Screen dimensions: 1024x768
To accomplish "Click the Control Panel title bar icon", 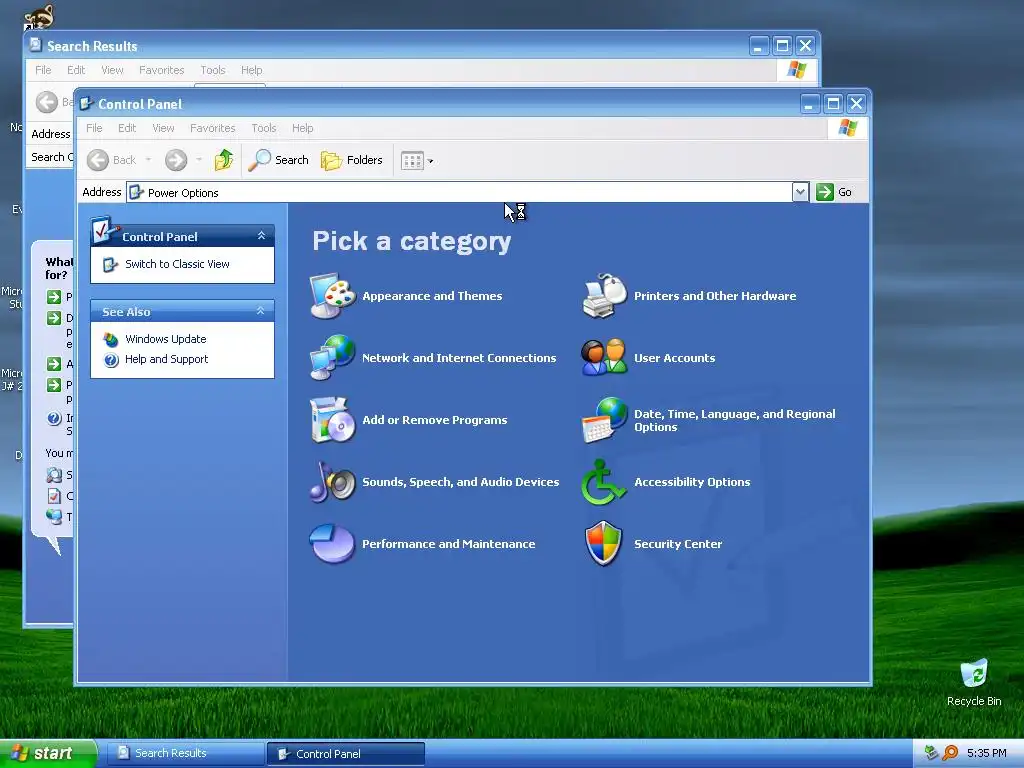I will click(x=86, y=103).
